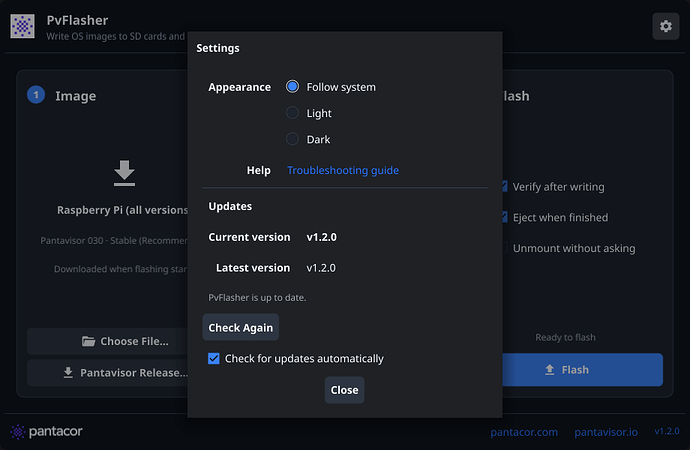This screenshot has height=450, width=690.
Task: Click the 'Ready to flash' status text
Action: click(x=565, y=337)
